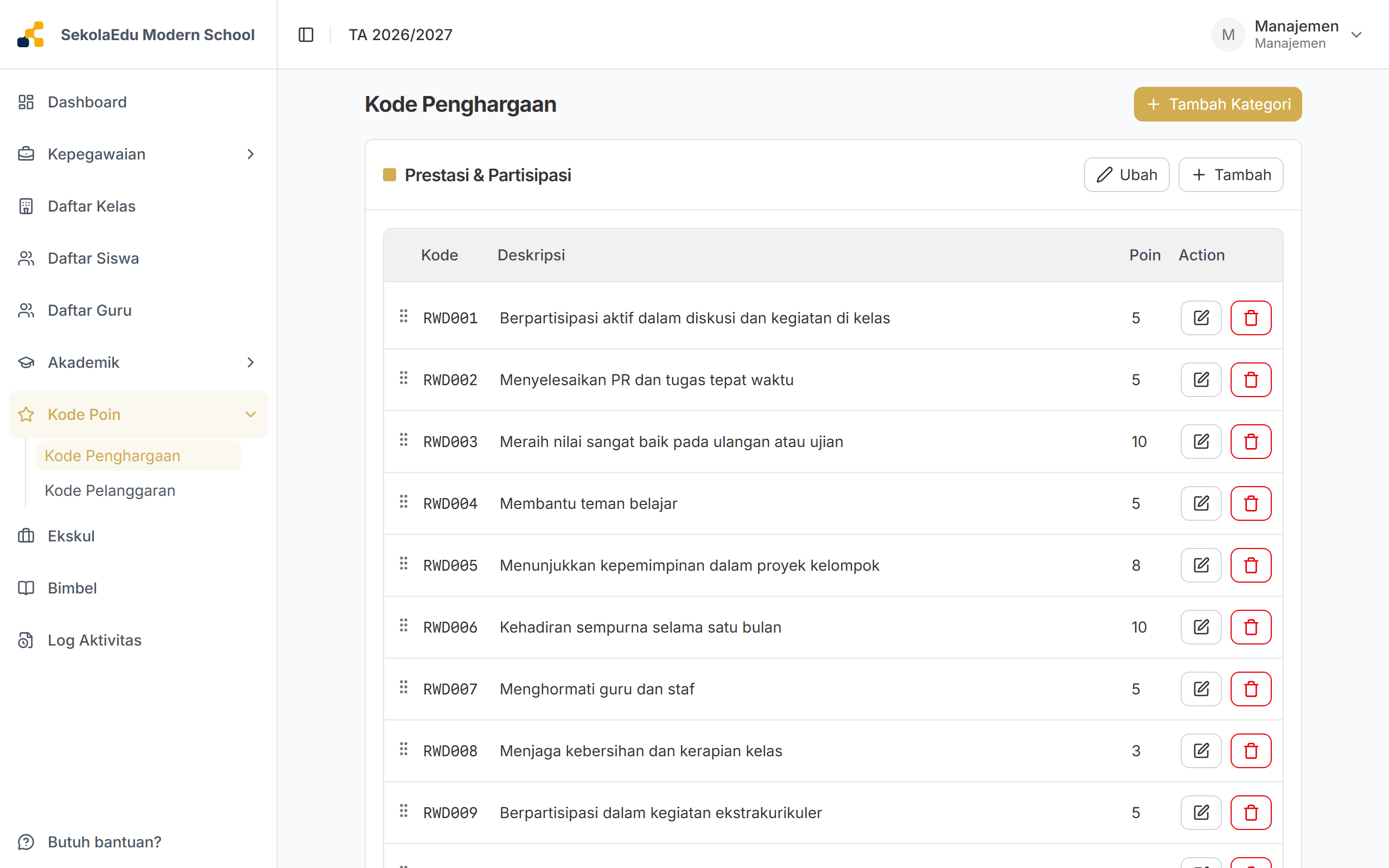The image size is (1389, 868).
Task: Delete the RWD009 row
Action: (x=1251, y=813)
